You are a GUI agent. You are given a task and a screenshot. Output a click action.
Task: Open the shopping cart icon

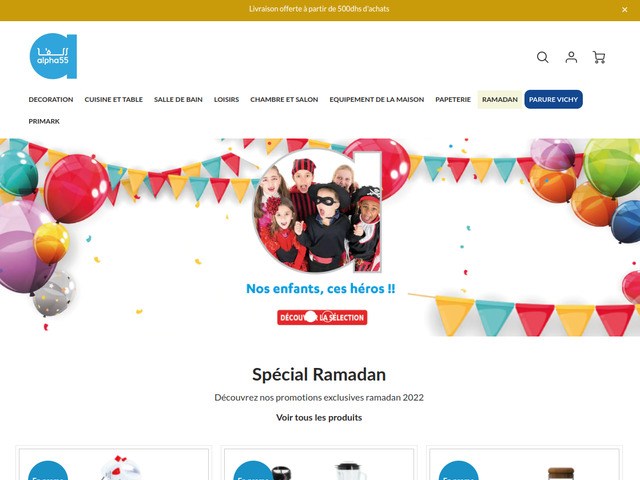pyautogui.click(x=599, y=57)
